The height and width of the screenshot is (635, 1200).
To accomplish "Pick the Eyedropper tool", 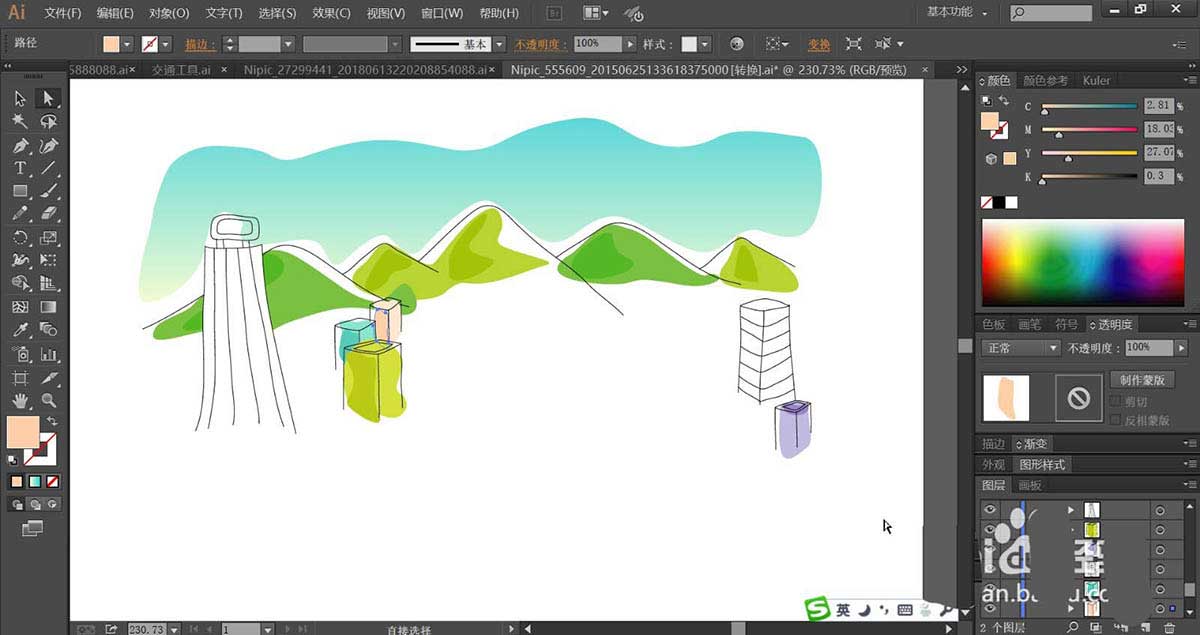I will (x=20, y=330).
